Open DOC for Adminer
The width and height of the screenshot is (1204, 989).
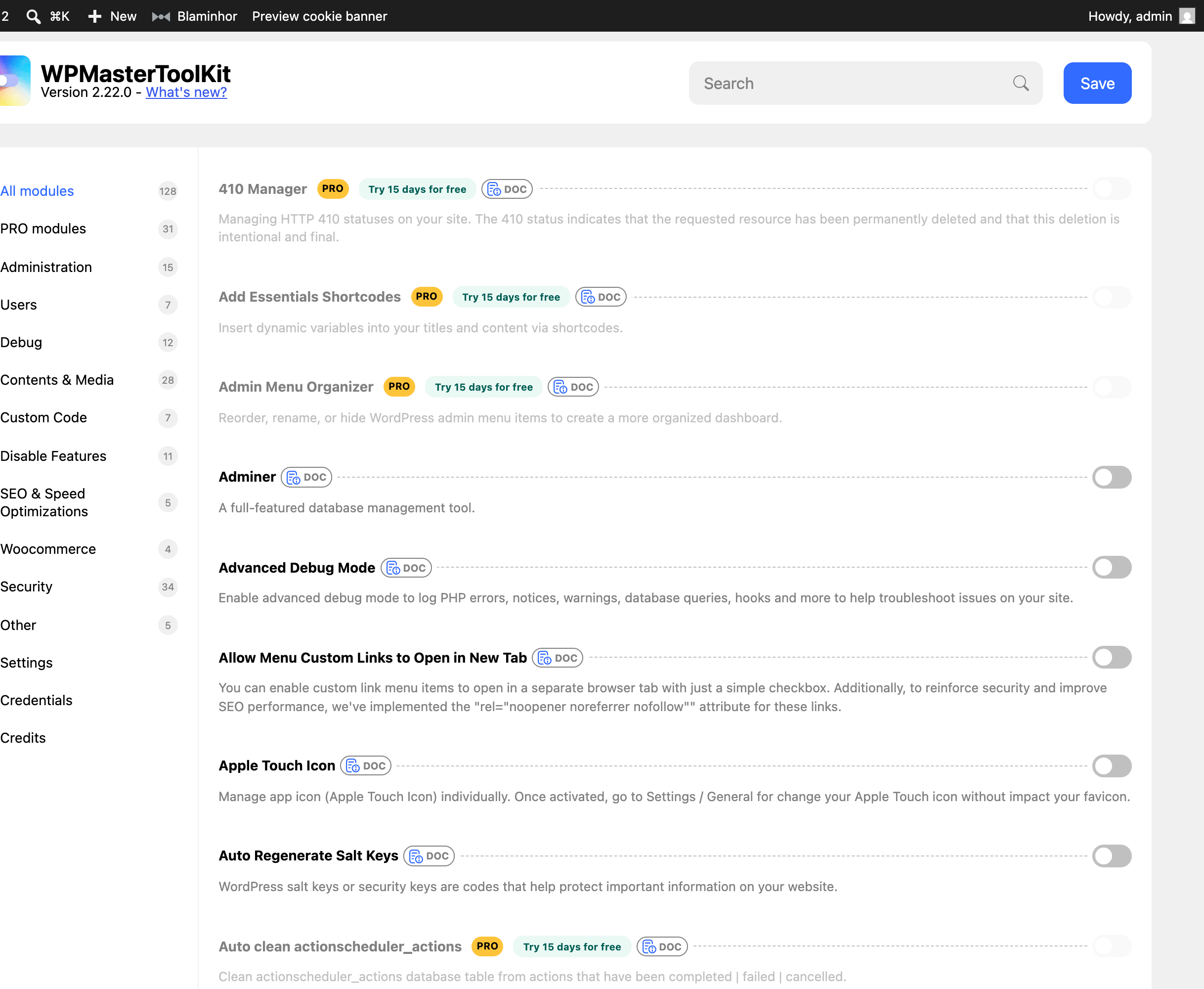point(306,477)
